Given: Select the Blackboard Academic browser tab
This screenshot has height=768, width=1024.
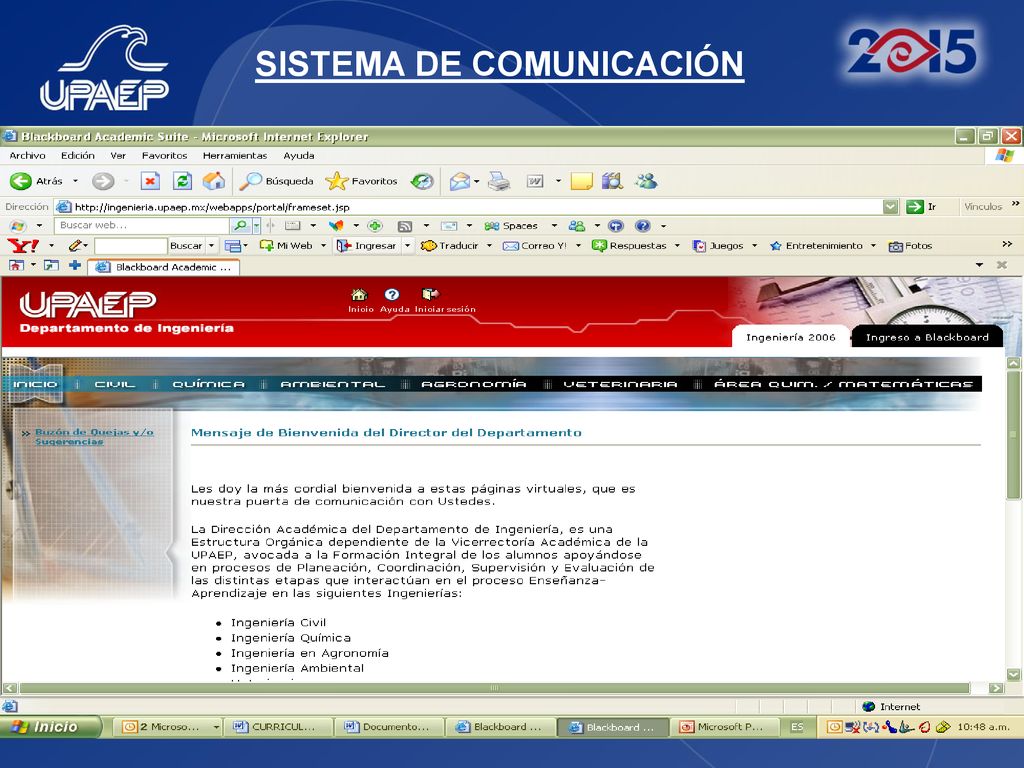Looking at the screenshot, I should [x=163, y=267].
